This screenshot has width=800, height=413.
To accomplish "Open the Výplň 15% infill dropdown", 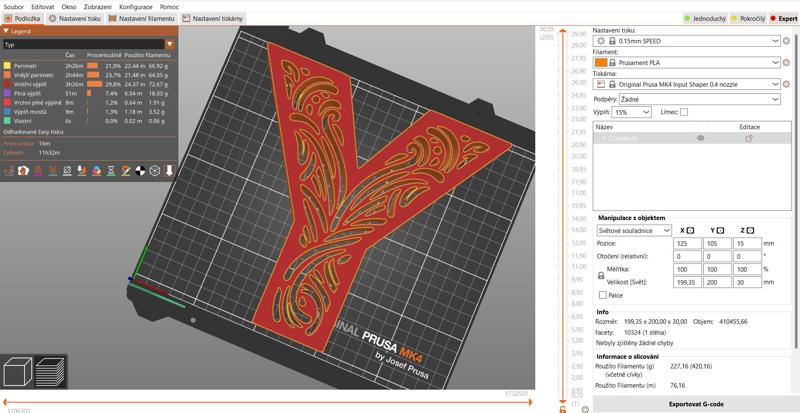I will 632,112.
